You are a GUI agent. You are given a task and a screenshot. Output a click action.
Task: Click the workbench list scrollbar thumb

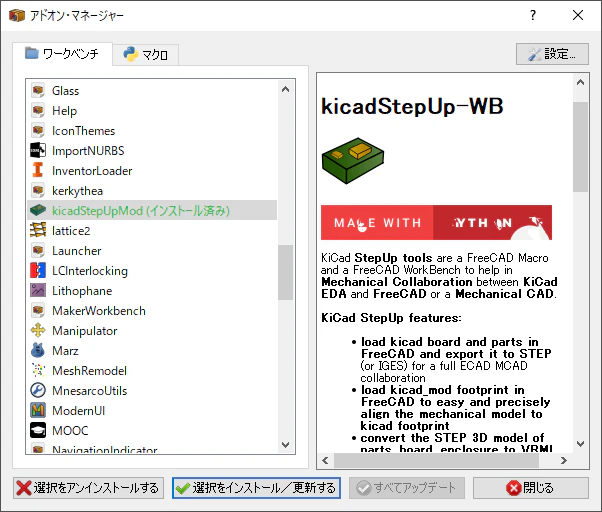285,272
